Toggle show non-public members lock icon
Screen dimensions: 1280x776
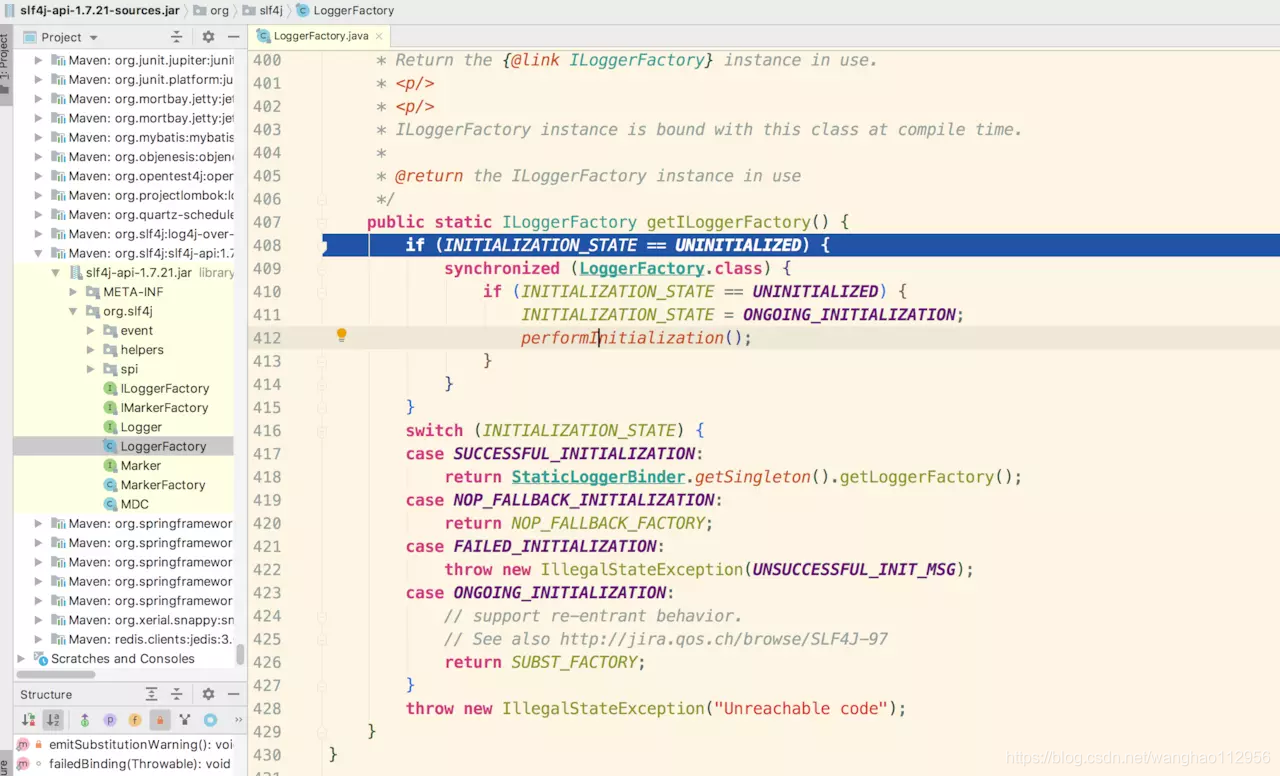coord(159,720)
